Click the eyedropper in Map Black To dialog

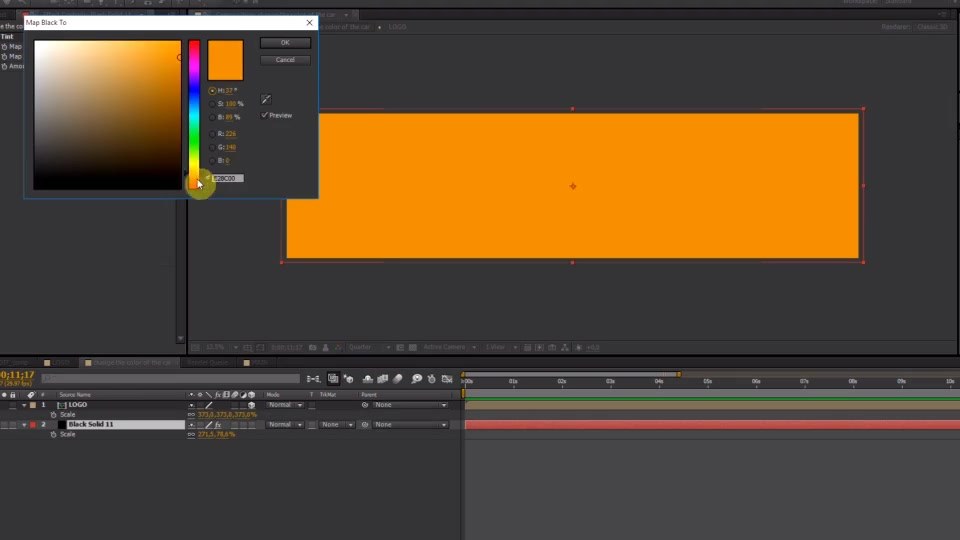point(266,99)
